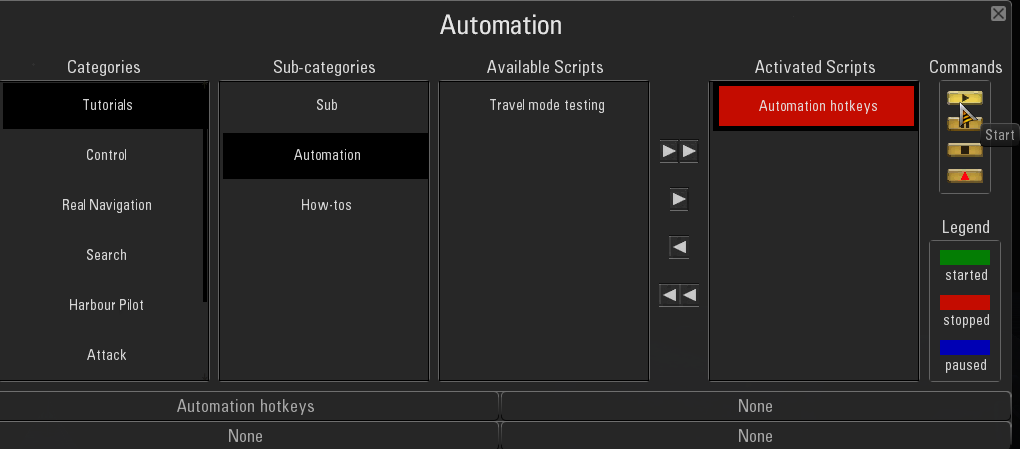The height and width of the screenshot is (449, 1020).
Task: Deactivate a script with single left arrow
Action: 678,247
